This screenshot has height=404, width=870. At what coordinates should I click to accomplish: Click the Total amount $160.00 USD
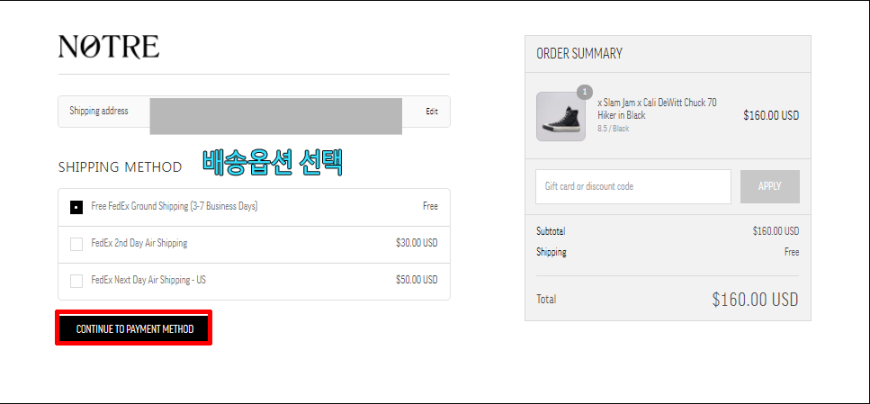tap(755, 300)
